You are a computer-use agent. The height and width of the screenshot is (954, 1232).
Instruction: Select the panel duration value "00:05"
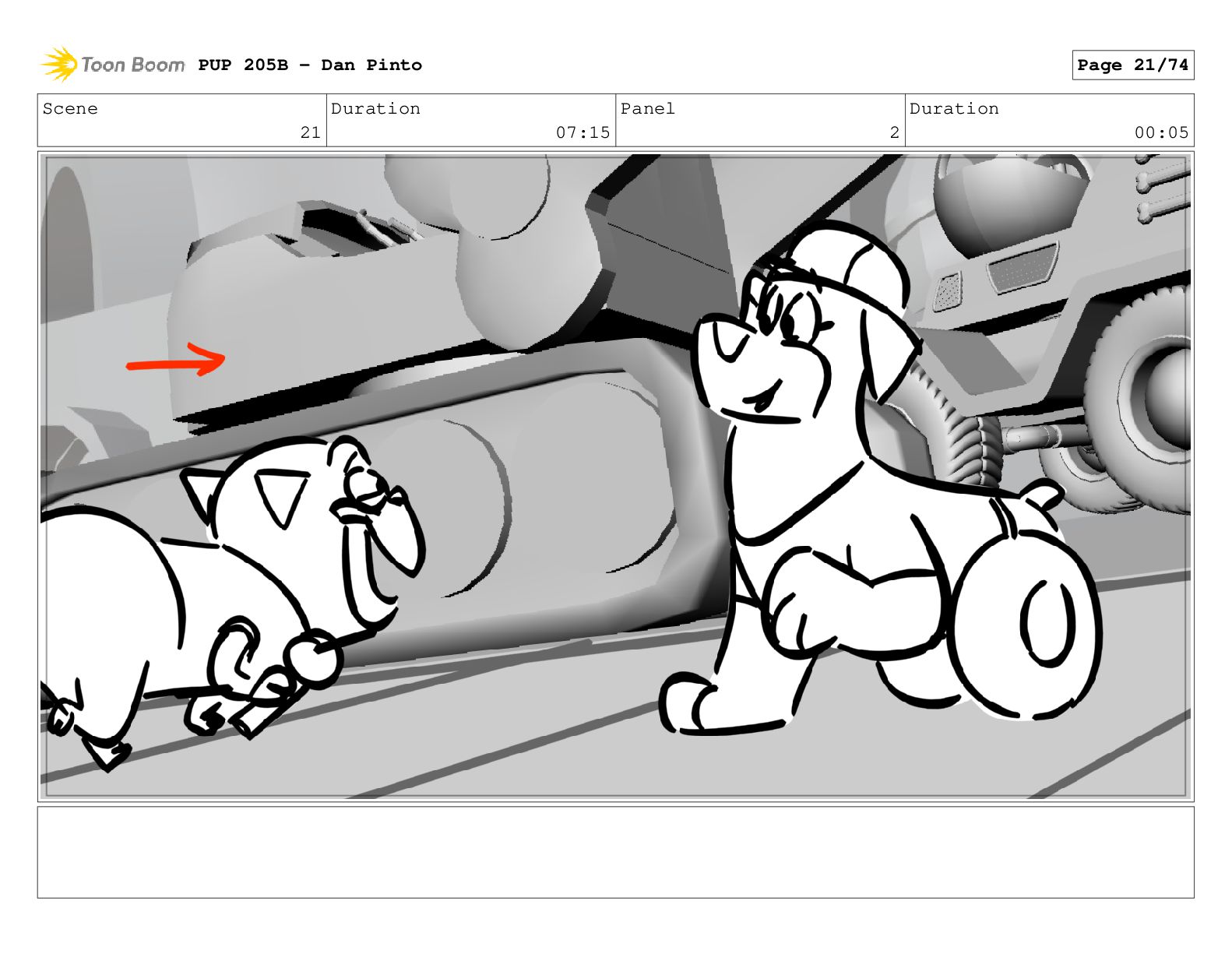(x=1161, y=132)
